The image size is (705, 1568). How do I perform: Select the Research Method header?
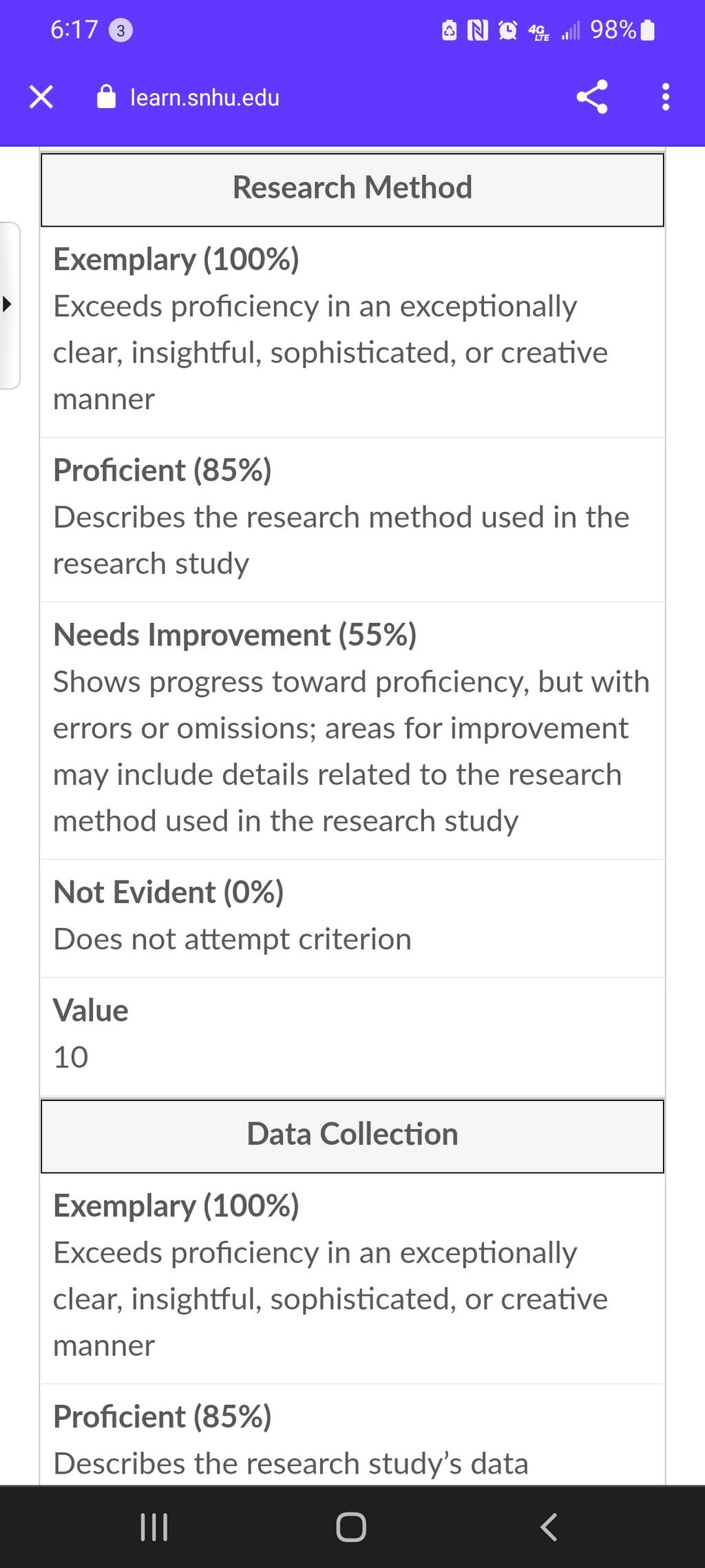pos(352,189)
